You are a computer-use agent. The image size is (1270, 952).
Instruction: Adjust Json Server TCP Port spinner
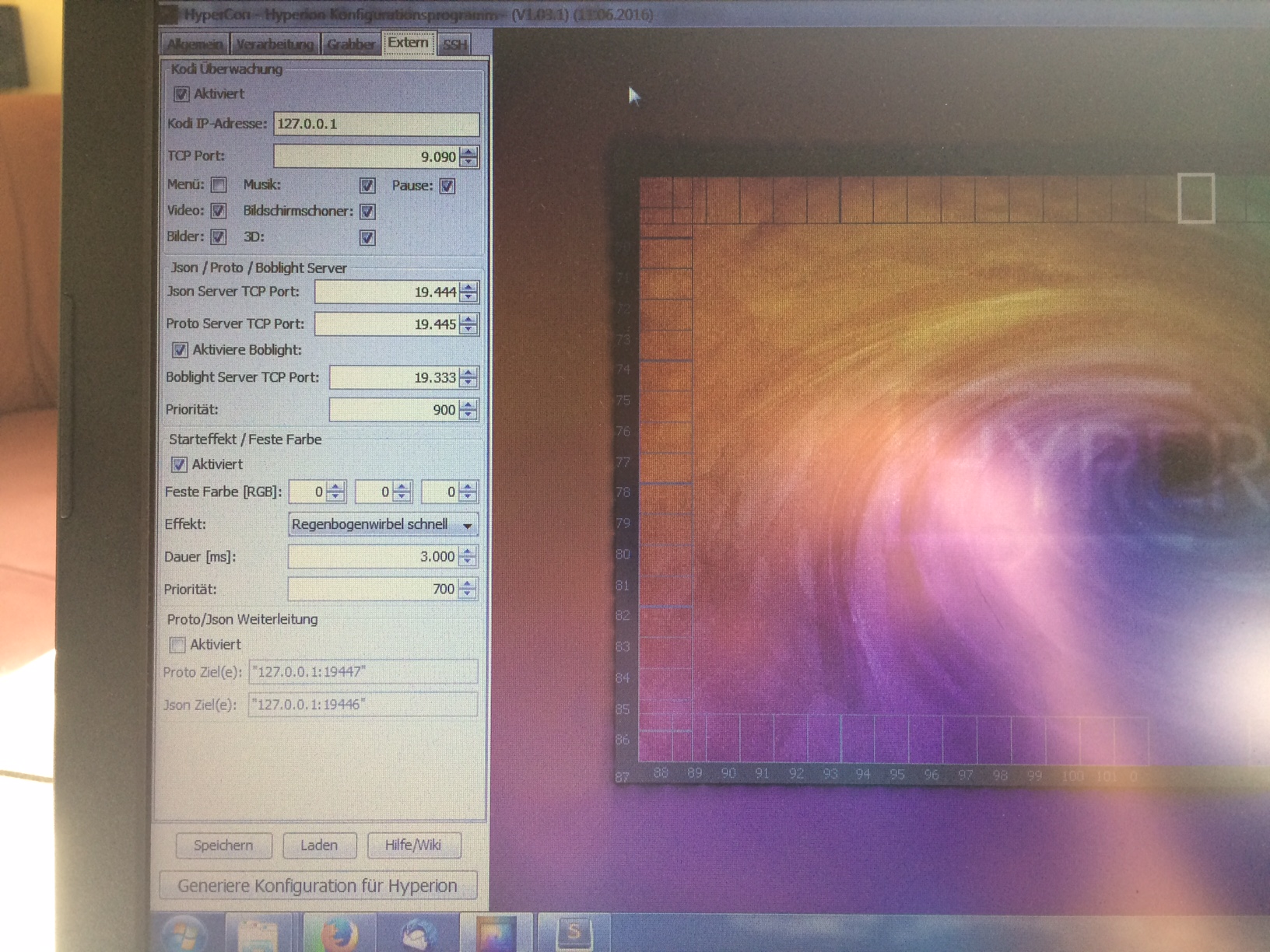tap(468, 292)
